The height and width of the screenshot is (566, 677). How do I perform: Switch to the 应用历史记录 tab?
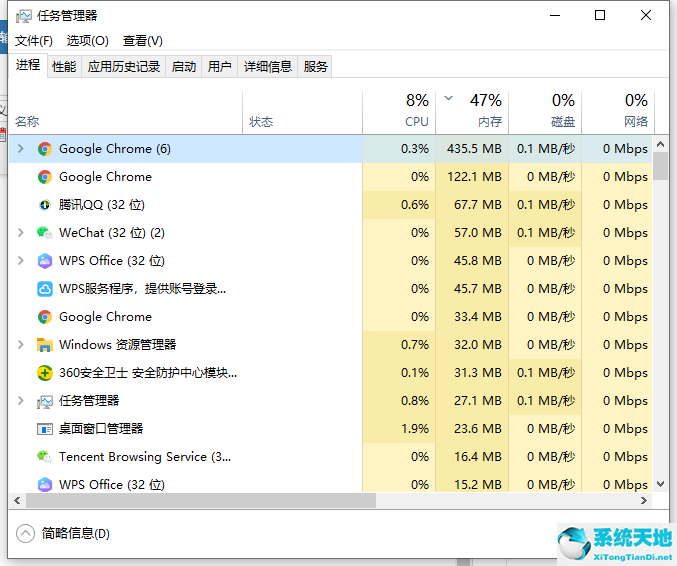coord(123,66)
